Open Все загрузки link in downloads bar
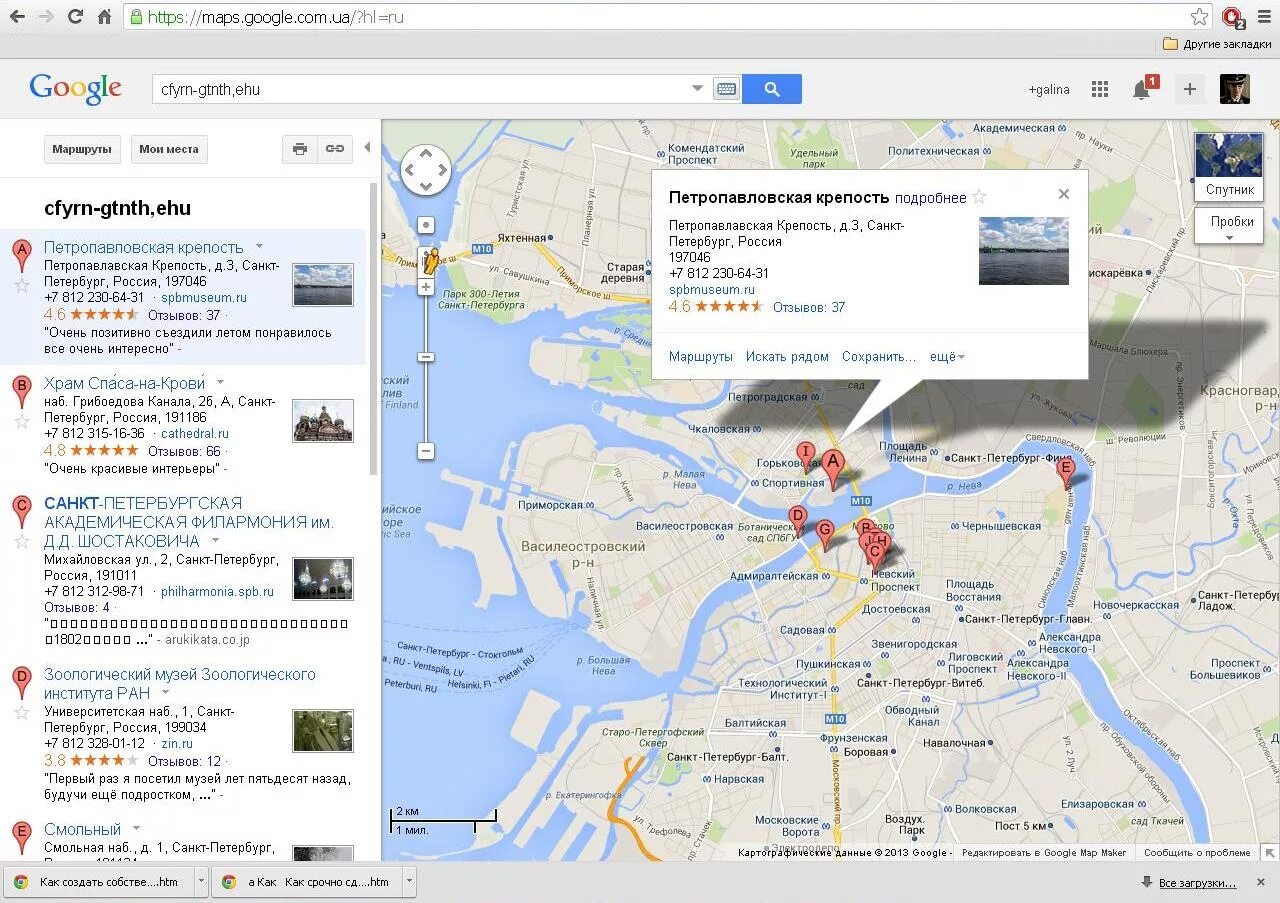Viewport: 1280px width, 903px height. coord(1197,882)
